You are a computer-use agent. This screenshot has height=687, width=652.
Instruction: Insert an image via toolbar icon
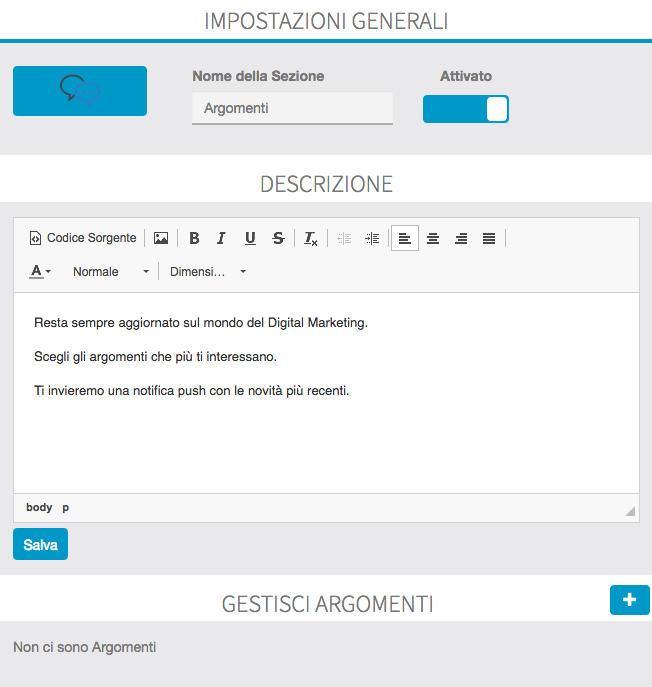(160, 238)
